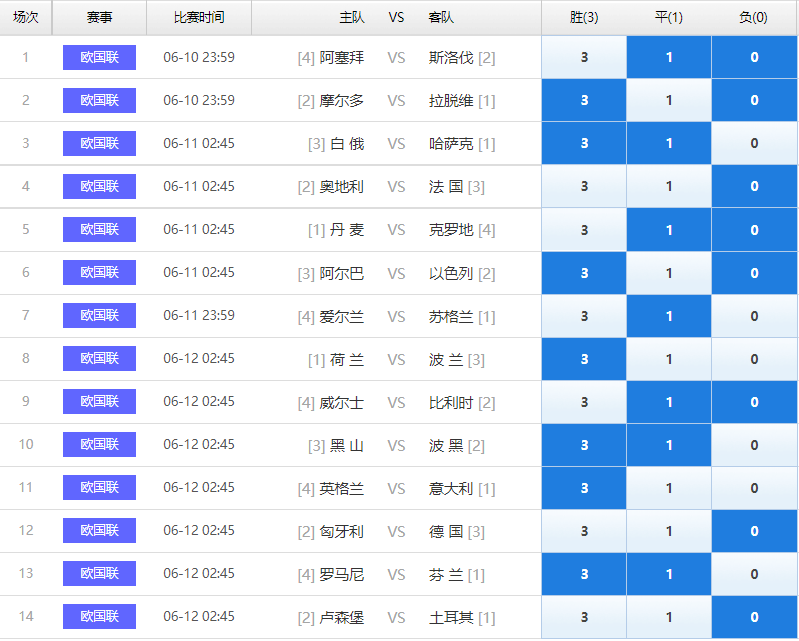799x641 pixels.
Task: Click the 场次 column header
Action: click(x=25, y=17)
